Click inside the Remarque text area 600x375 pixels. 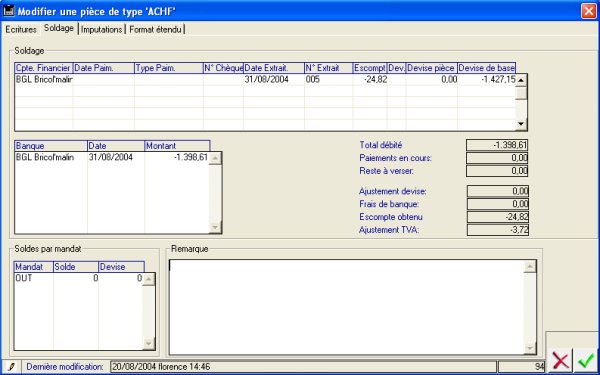pos(346,307)
